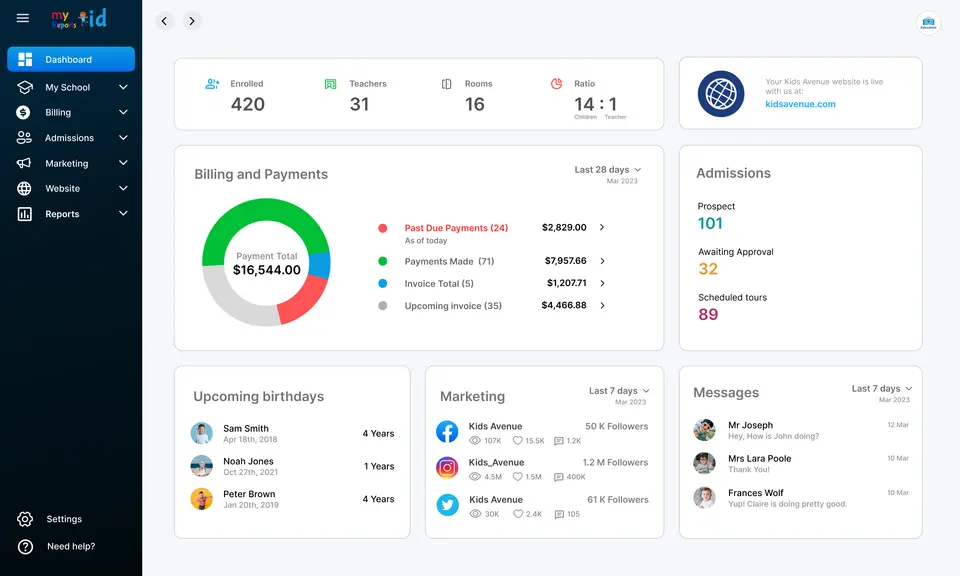Click the gray Upcoming invoice legend dot
Screen dimensions: 960x576
click(383, 305)
